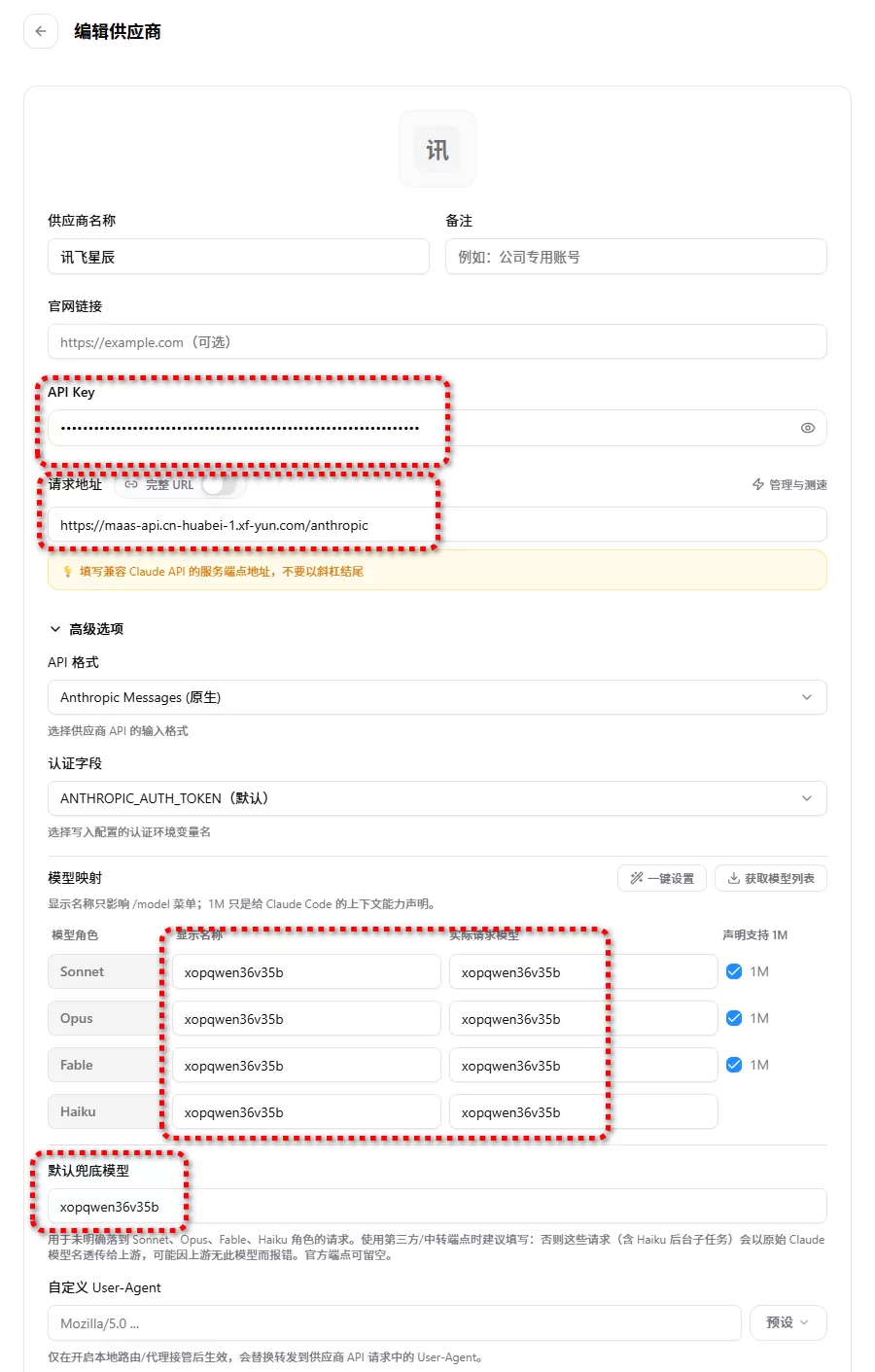Edit Opus 实际请求模型 field
This screenshot has width=875, height=1372.
tap(583, 1019)
